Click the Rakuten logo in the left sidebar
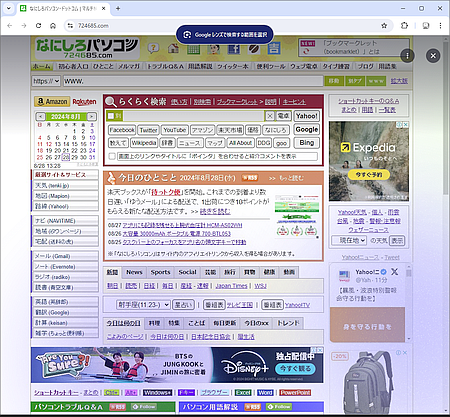Screen dimensions: 450x417 84,102
